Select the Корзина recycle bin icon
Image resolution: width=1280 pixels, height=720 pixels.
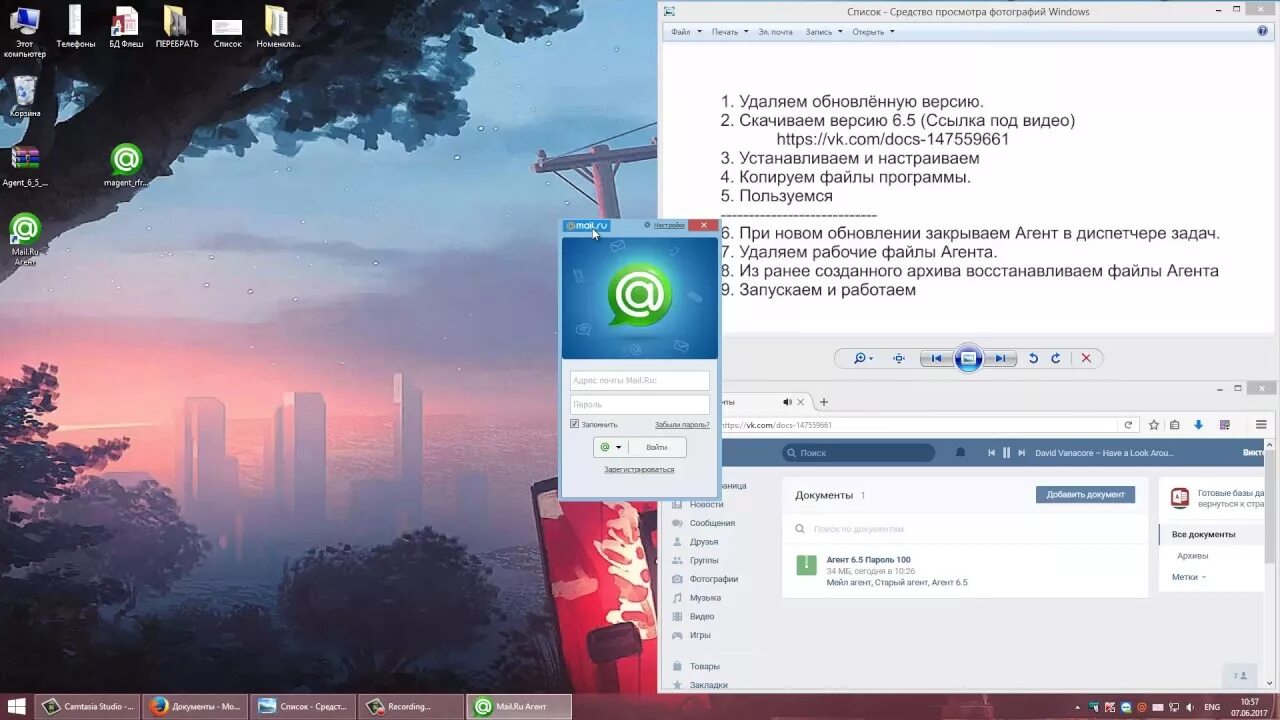click(25, 96)
